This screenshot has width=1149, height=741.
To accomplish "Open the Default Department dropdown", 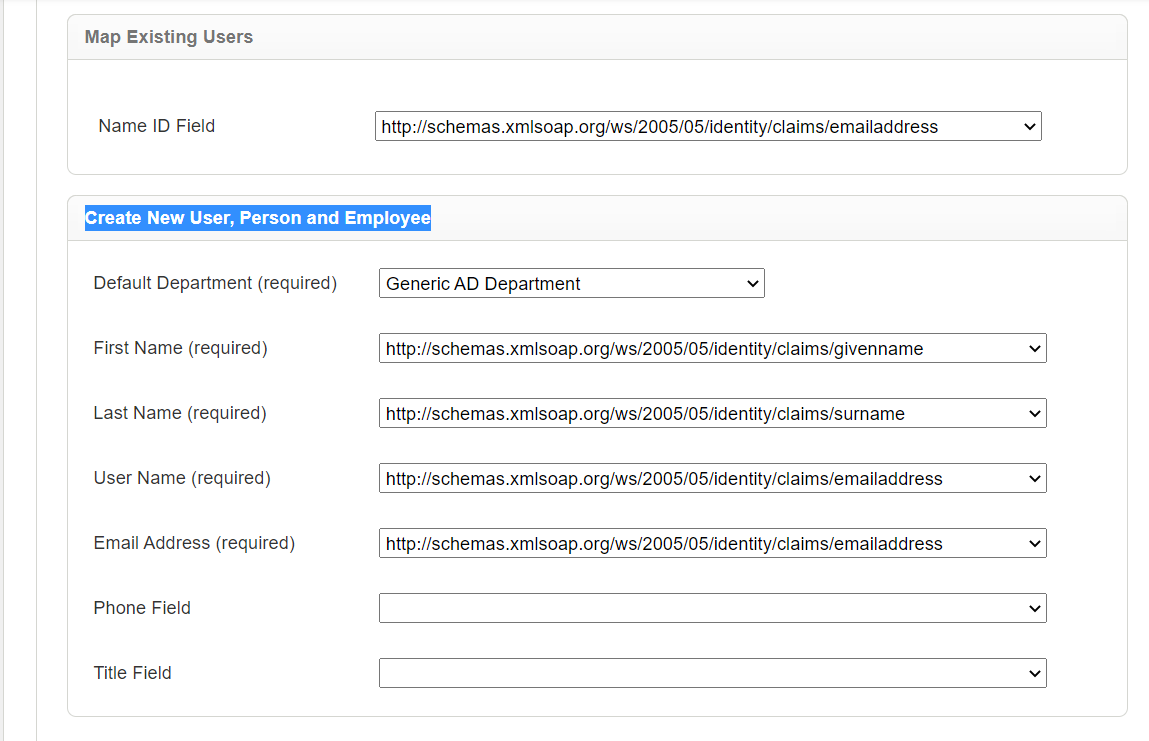I will tap(572, 283).
